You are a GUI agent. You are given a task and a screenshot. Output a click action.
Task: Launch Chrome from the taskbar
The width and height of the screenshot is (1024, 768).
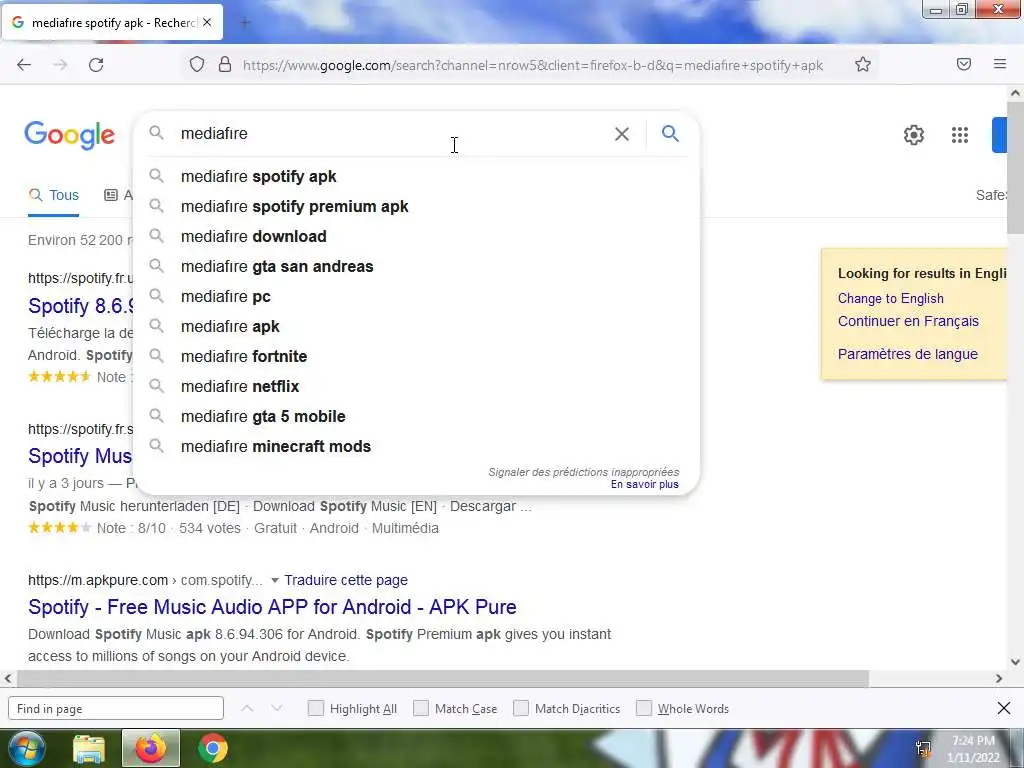point(213,748)
